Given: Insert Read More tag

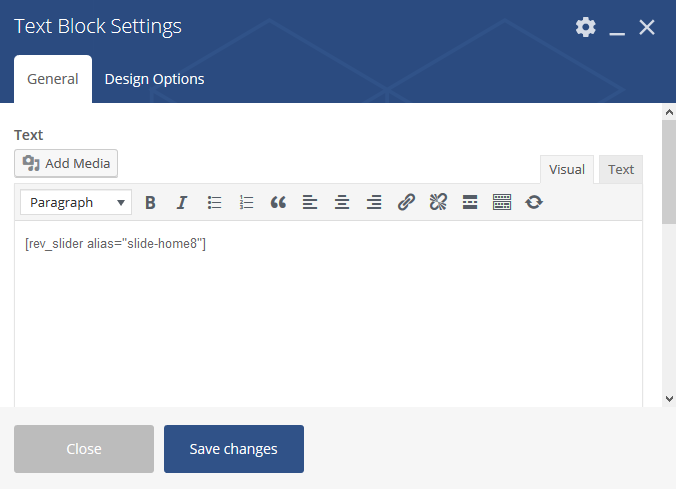Looking at the screenshot, I should click(x=470, y=202).
